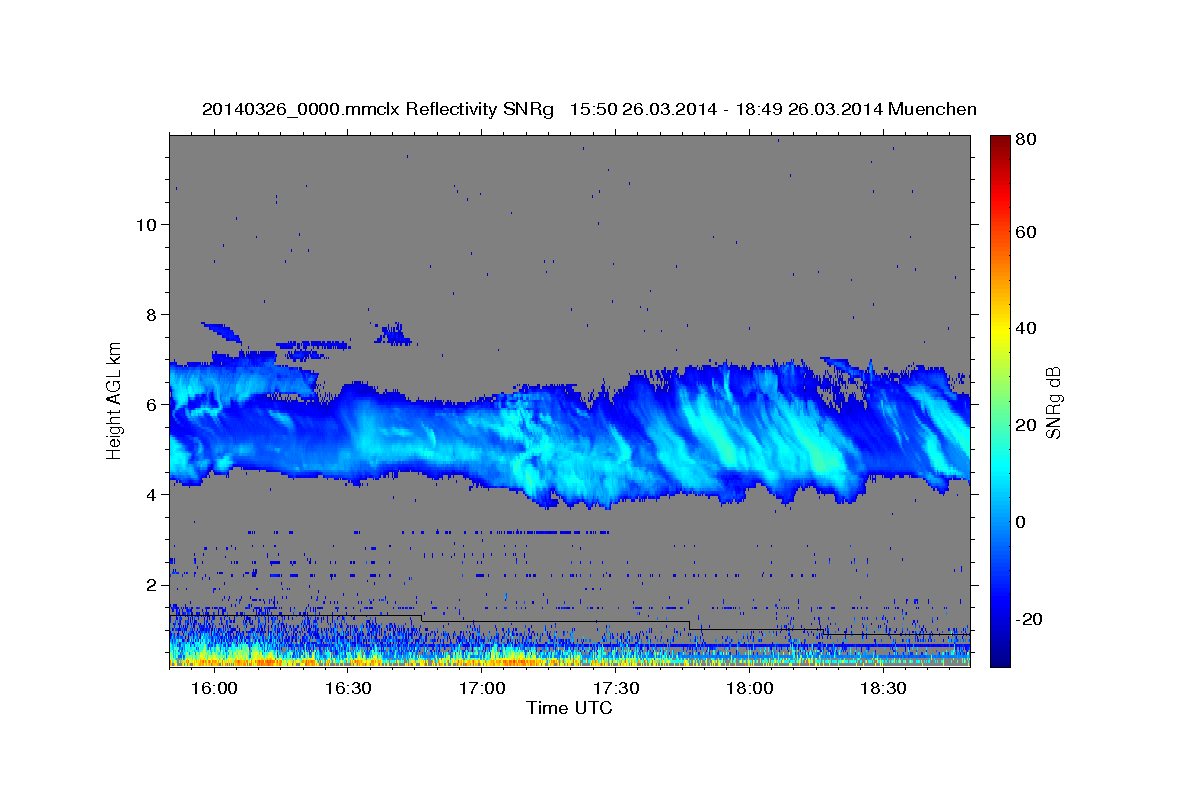The image size is (1200, 800).
Task: Click the colorbar value label 40
Action: coord(1026,328)
